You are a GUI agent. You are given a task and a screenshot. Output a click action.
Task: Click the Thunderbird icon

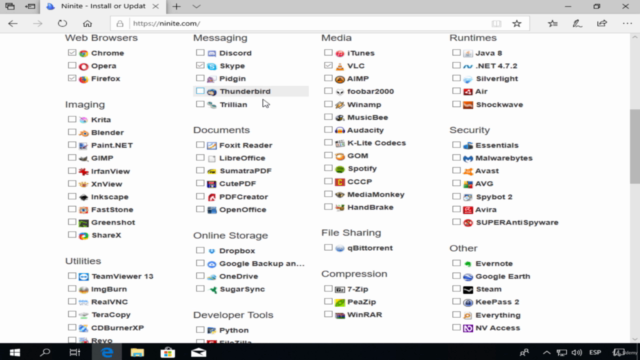tap(212, 92)
